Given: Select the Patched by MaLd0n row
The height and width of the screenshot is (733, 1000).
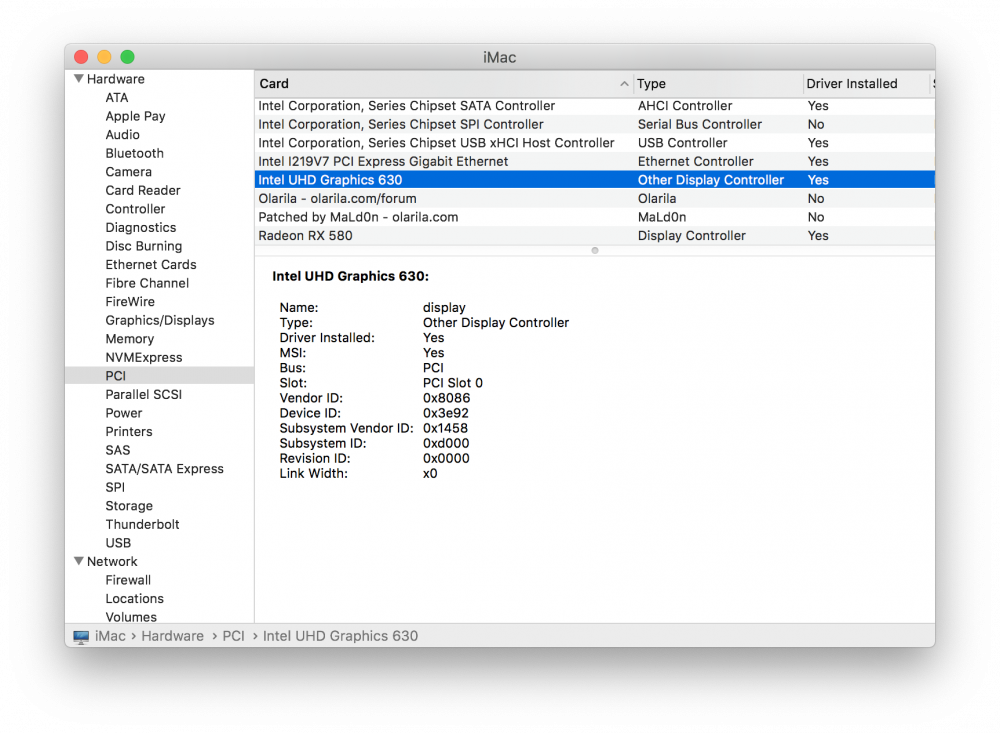Looking at the screenshot, I should coord(594,217).
